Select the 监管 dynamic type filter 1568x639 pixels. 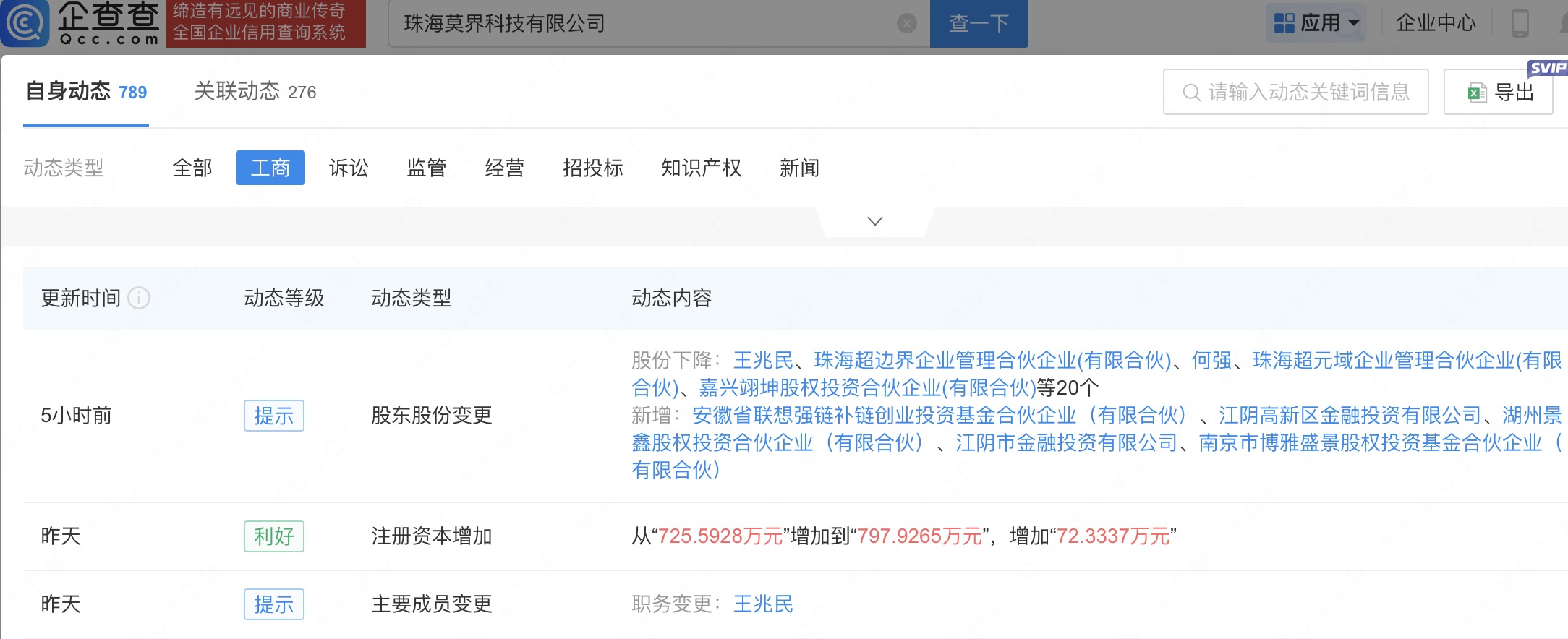point(427,168)
